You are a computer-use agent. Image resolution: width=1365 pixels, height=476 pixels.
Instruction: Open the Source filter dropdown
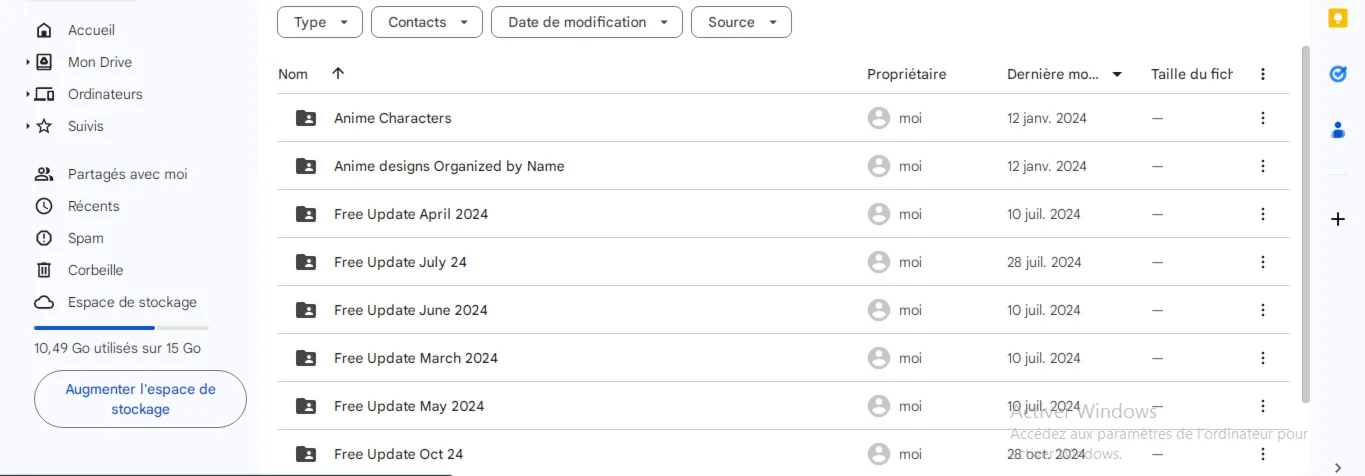coord(741,22)
